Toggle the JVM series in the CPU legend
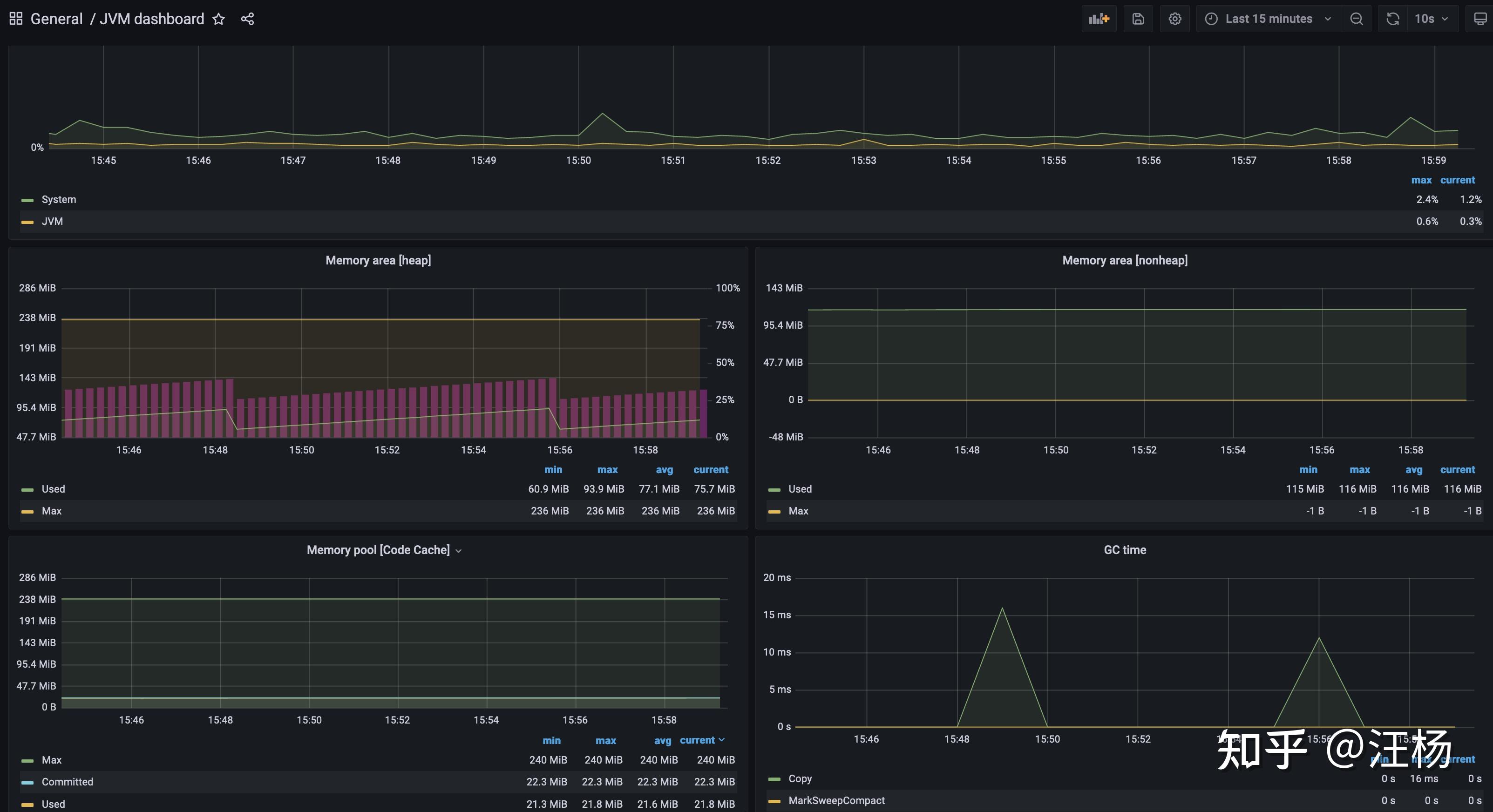The image size is (1493, 812). pos(52,222)
